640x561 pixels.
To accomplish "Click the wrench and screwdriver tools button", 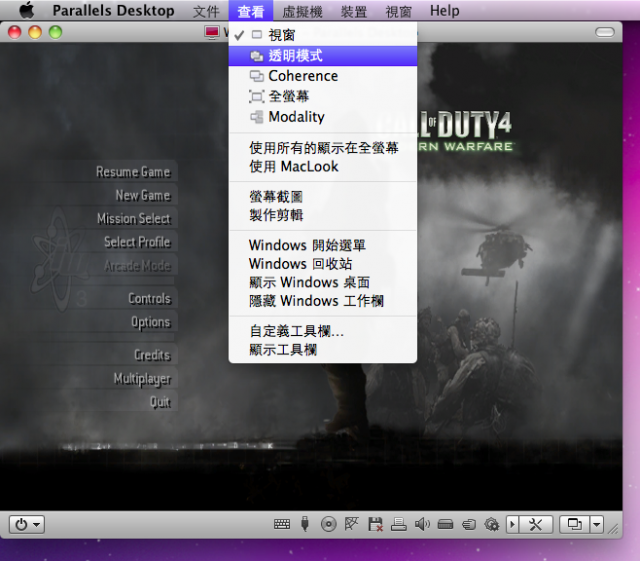I will point(536,524).
